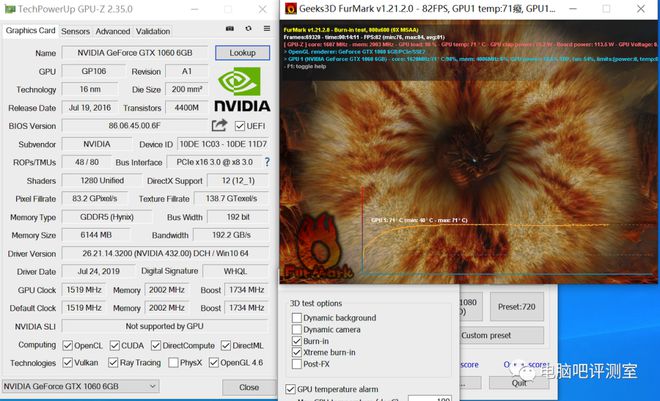The height and width of the screenshot is (401, 660).
Task: Click the Bandwidth 192.2 GB/s field
Action: pyautogui.click(x=231, y=235)
